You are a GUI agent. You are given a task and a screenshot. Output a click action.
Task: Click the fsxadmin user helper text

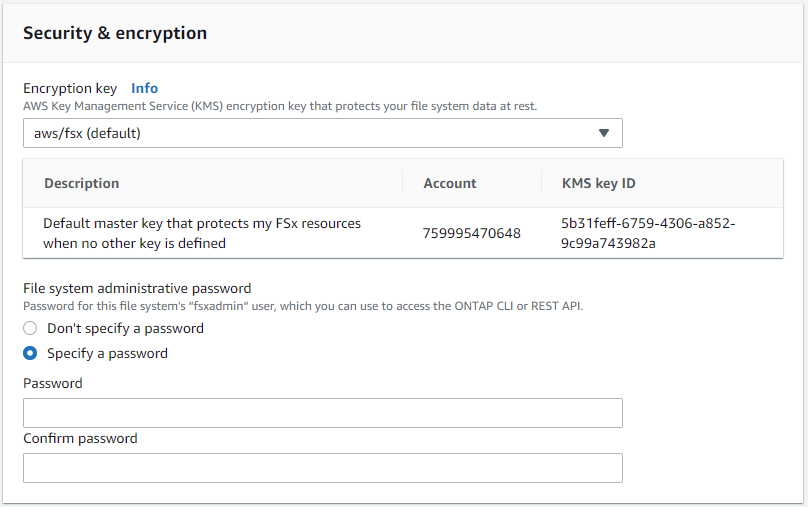pyautogui.click(x=303, y=306)
